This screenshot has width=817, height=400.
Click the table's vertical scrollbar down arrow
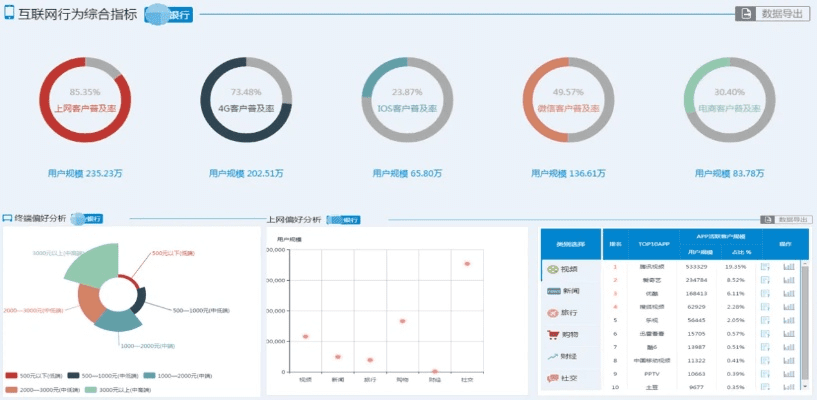[x=804, y=385]
